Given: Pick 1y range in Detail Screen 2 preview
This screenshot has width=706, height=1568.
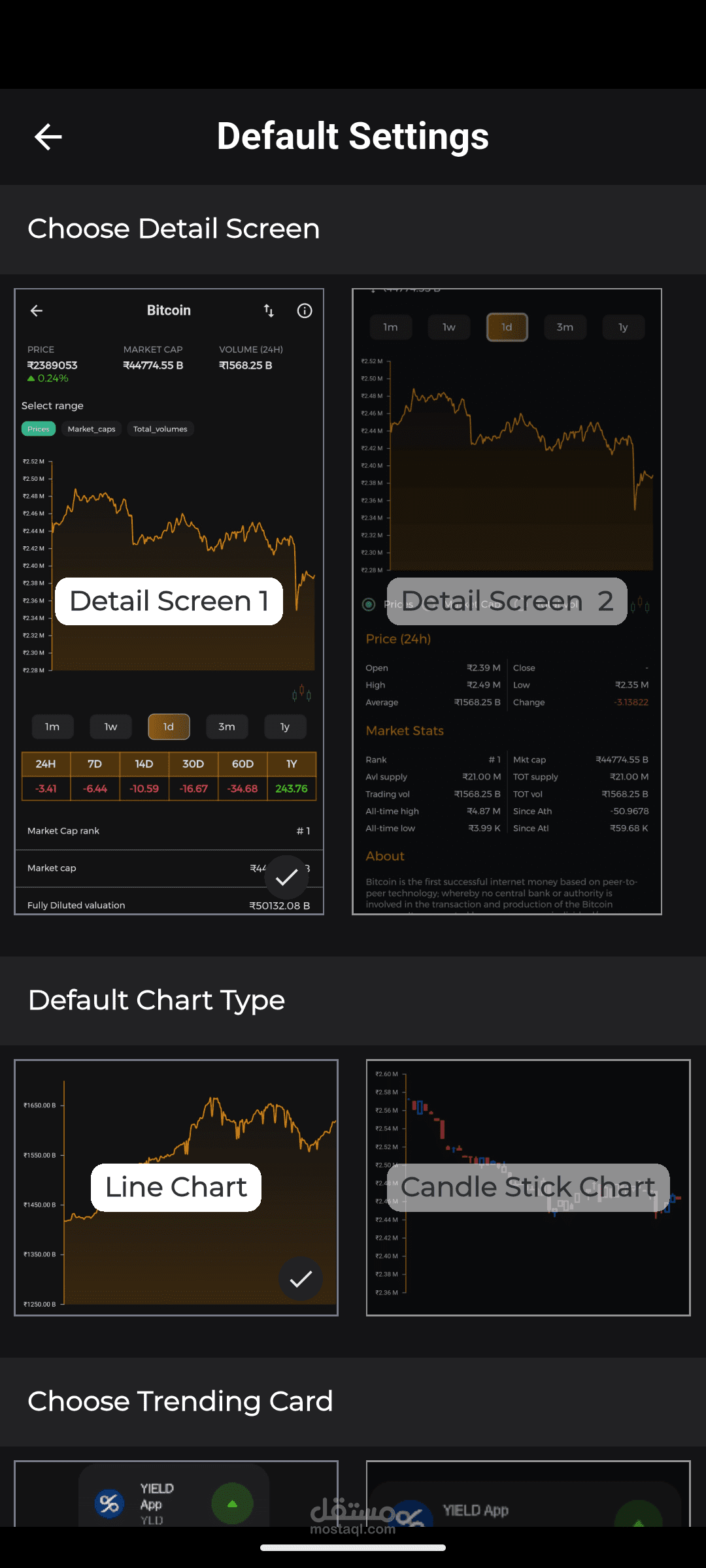Looking at the screenshot, I should point(624,327).
